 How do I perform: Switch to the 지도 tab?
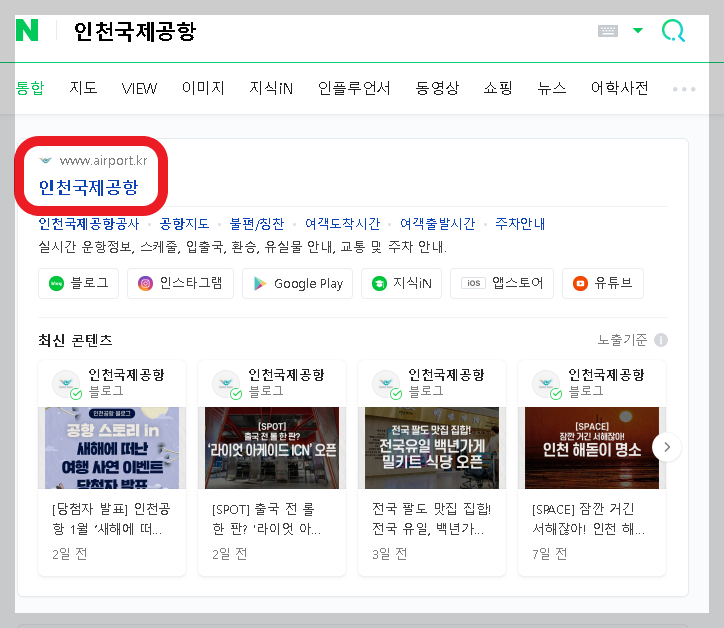click(83, 88)
